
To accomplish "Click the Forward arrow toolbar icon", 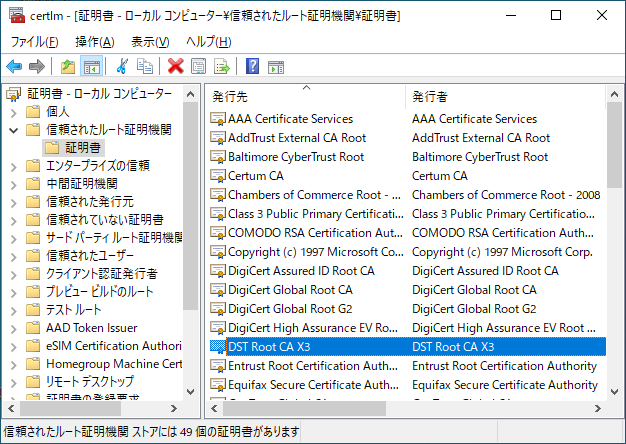I will [x=37, y=66].
